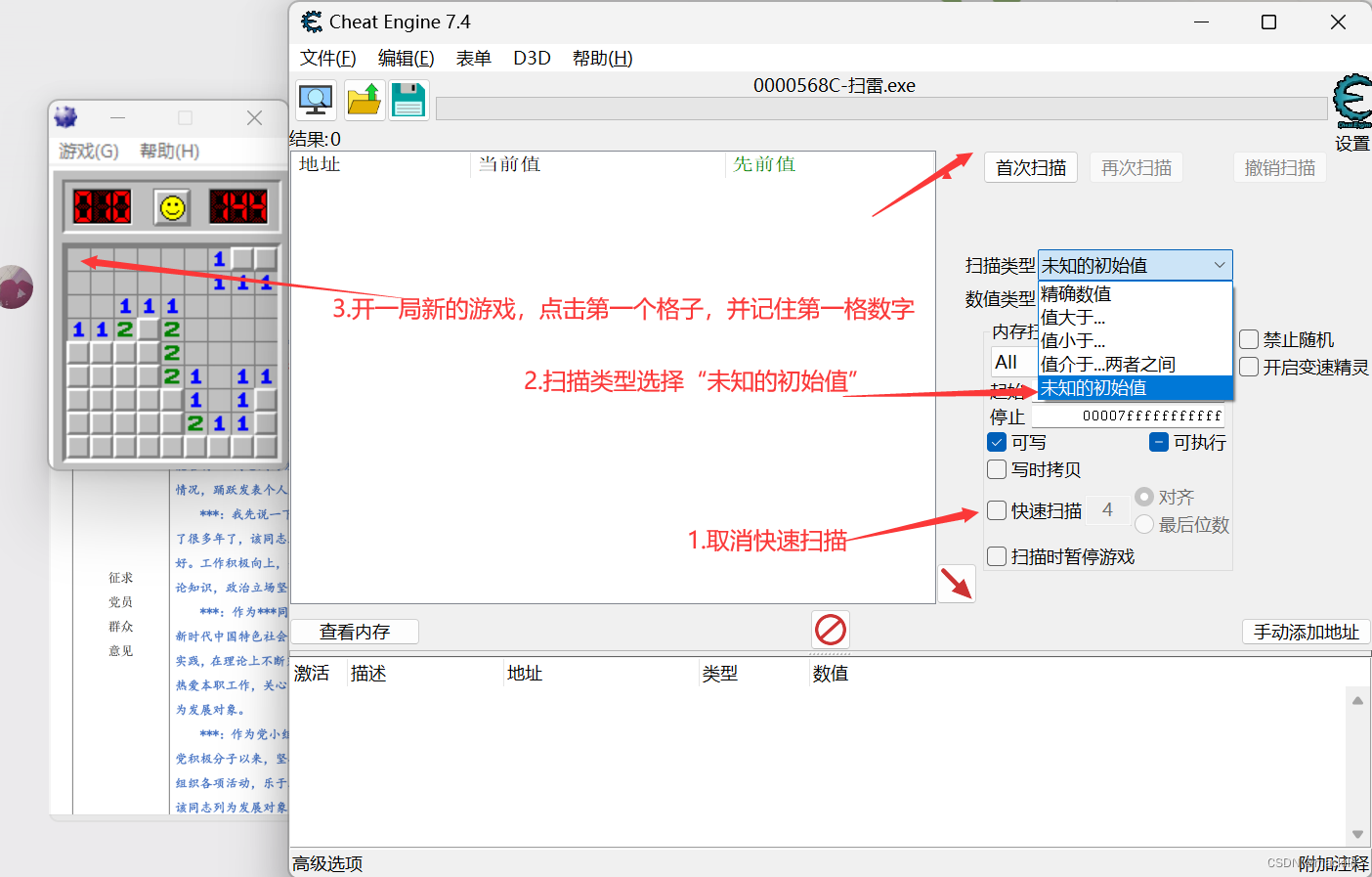Click the red no-entry clear list icon
This screenshot has height=877, width=1372.
pyautogui.click(x=831, y=630)
